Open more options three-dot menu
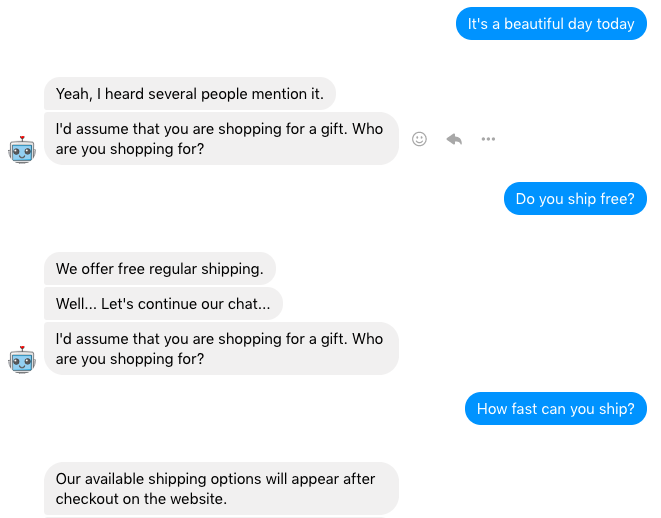 (488, 139)
